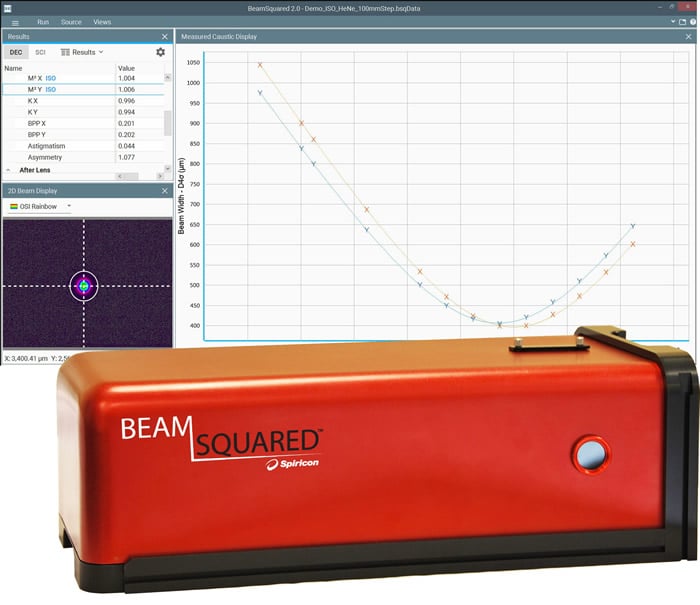This screenshot has width=700, height=605.
Task: Open the Run menu
Action: click(43, 21)
